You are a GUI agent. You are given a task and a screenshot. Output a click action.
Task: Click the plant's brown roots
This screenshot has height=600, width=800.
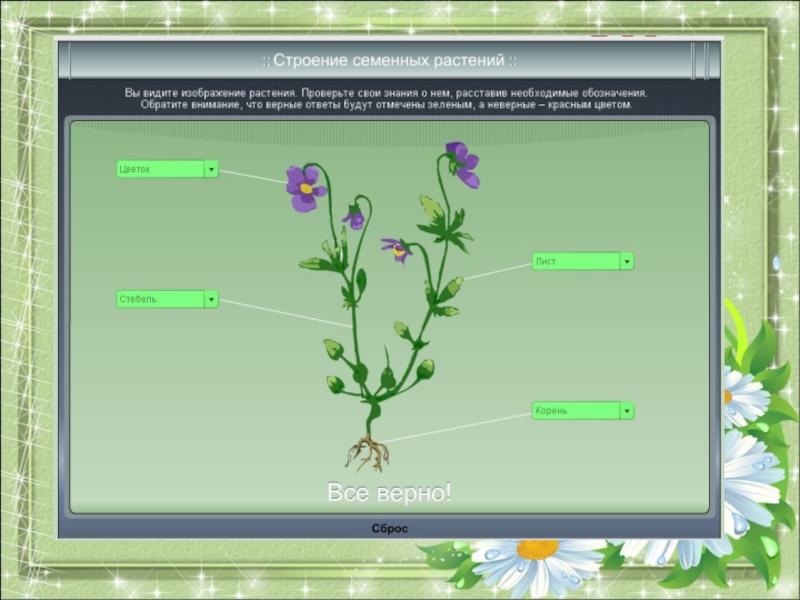coord(367,453)
